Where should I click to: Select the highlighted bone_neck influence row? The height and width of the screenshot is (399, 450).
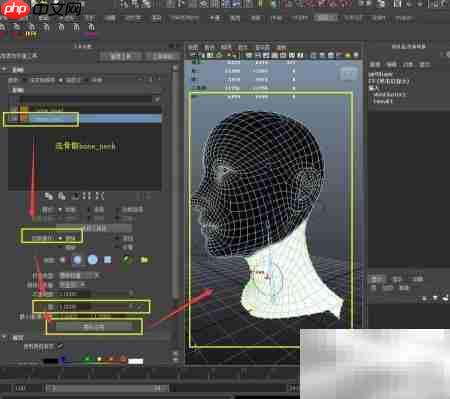click(86, 118)
